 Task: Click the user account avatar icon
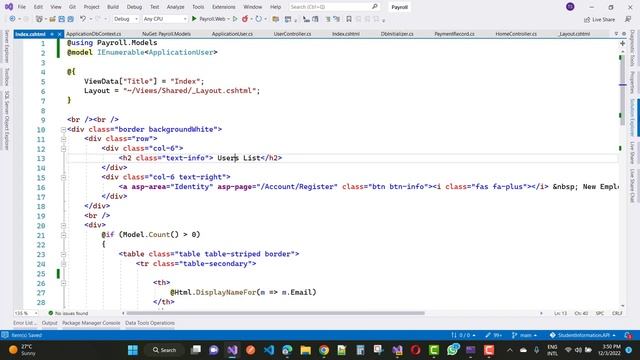tap(570, 7)
